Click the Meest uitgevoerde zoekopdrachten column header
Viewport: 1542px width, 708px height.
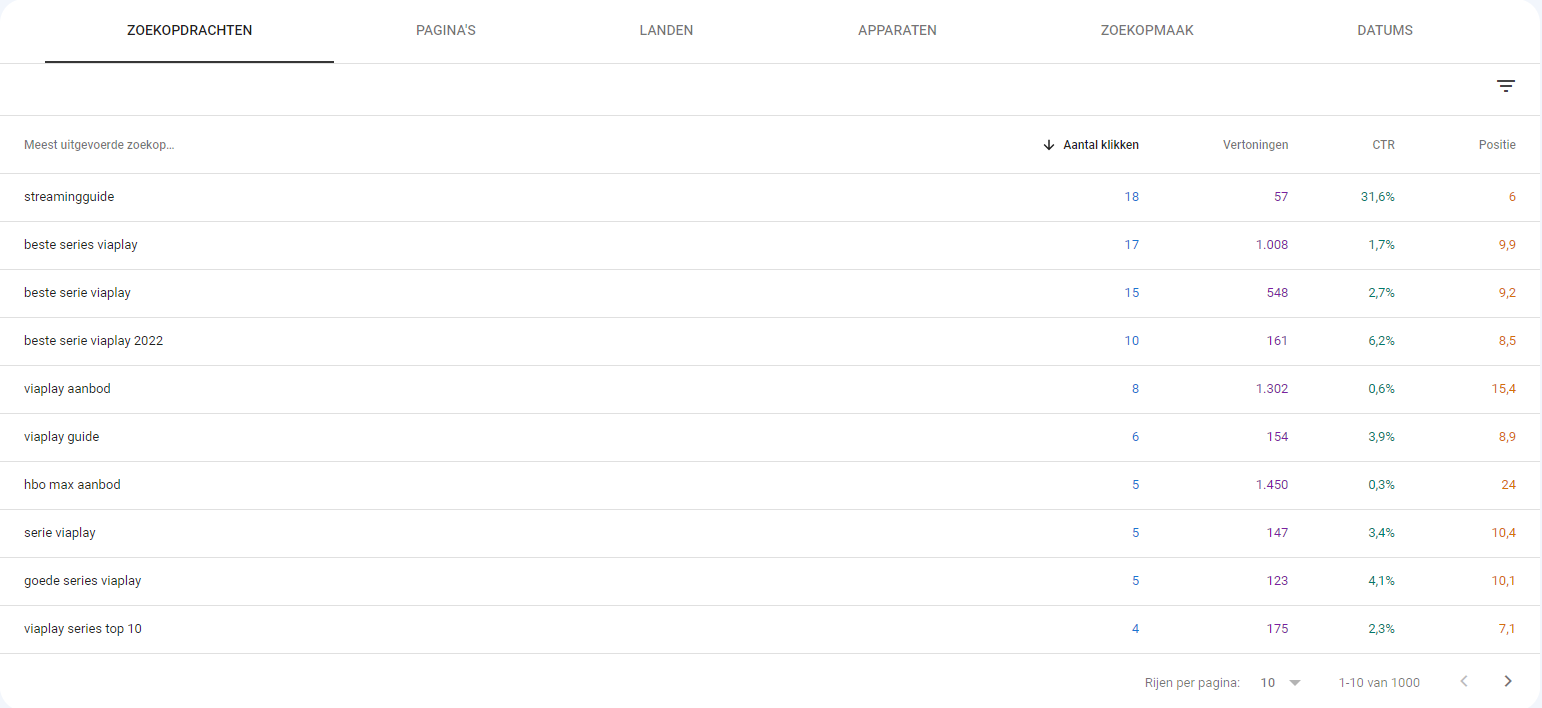coord(99,145)
